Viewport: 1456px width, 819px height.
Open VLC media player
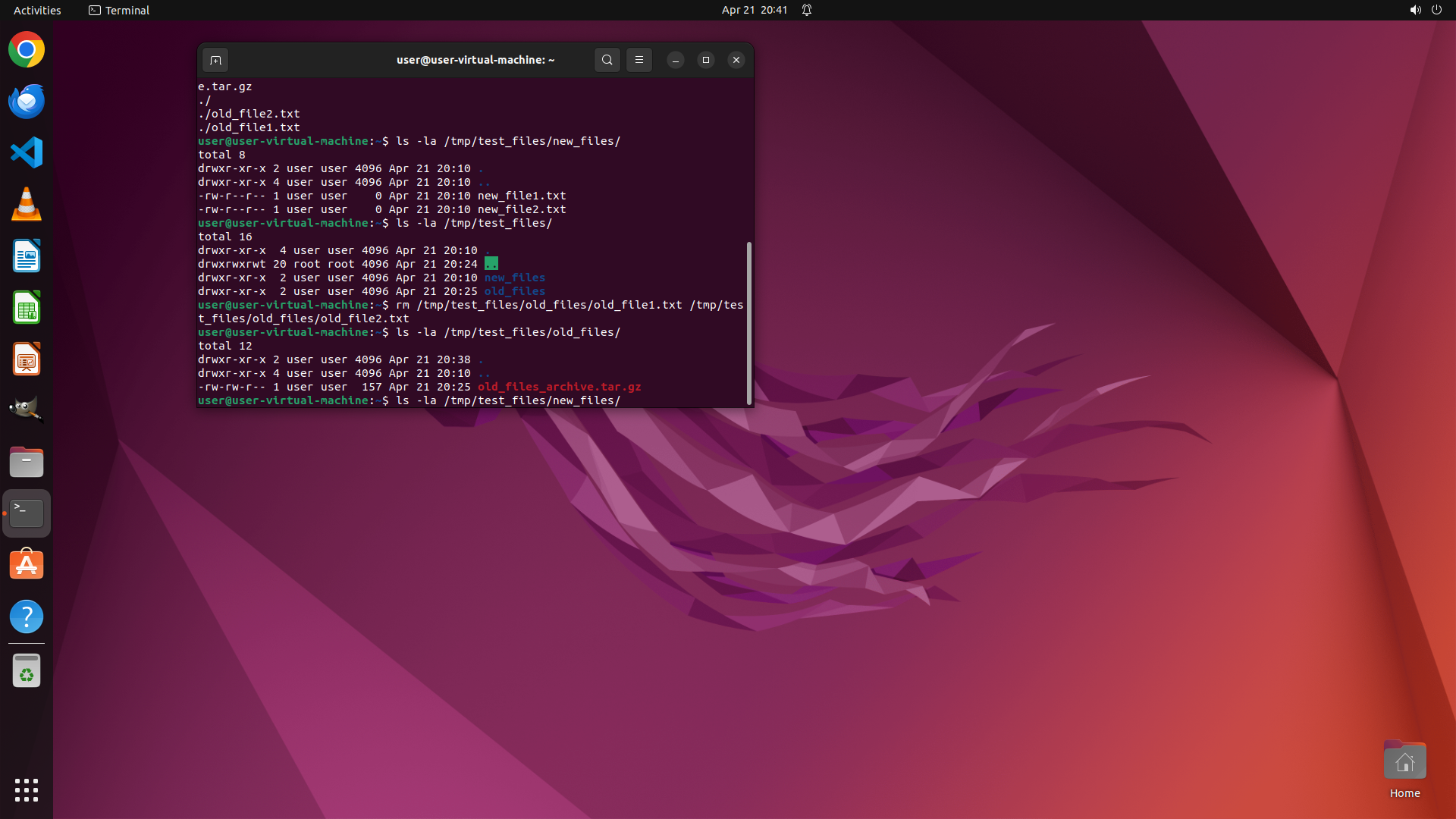tap(27, 205)
